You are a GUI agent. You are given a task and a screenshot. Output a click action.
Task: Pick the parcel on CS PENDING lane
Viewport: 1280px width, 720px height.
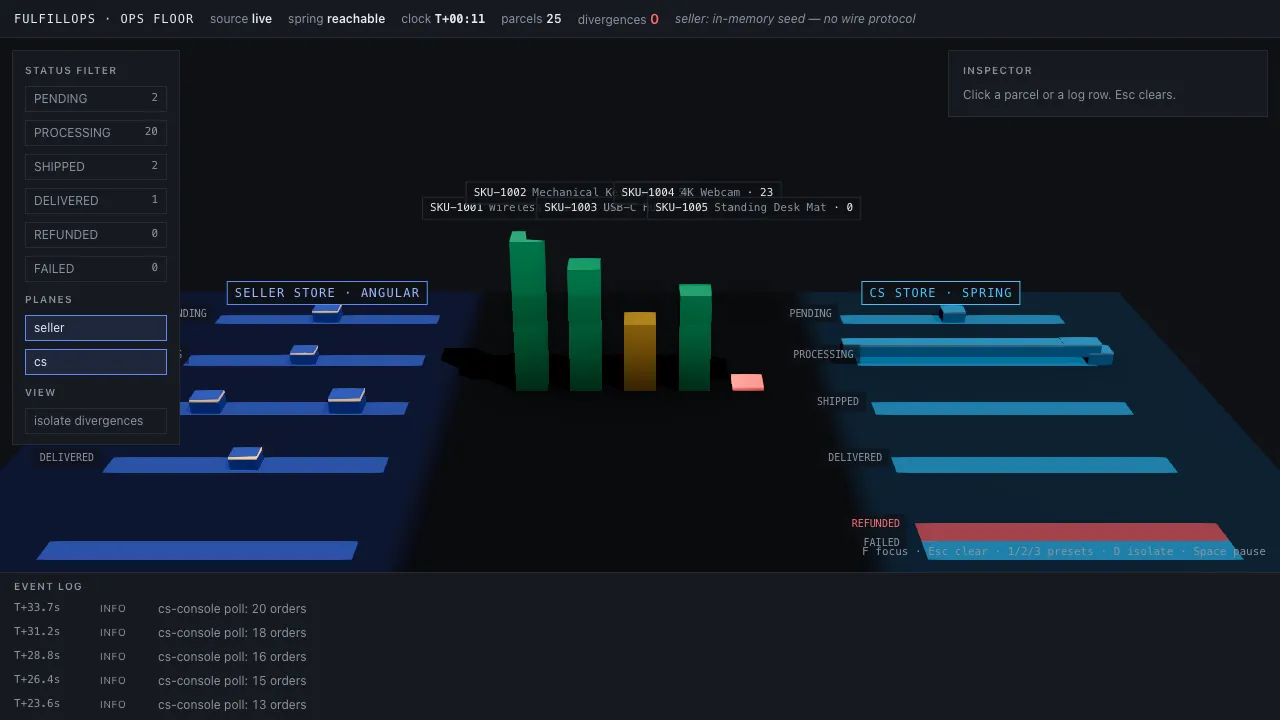[x=953, y=312]
